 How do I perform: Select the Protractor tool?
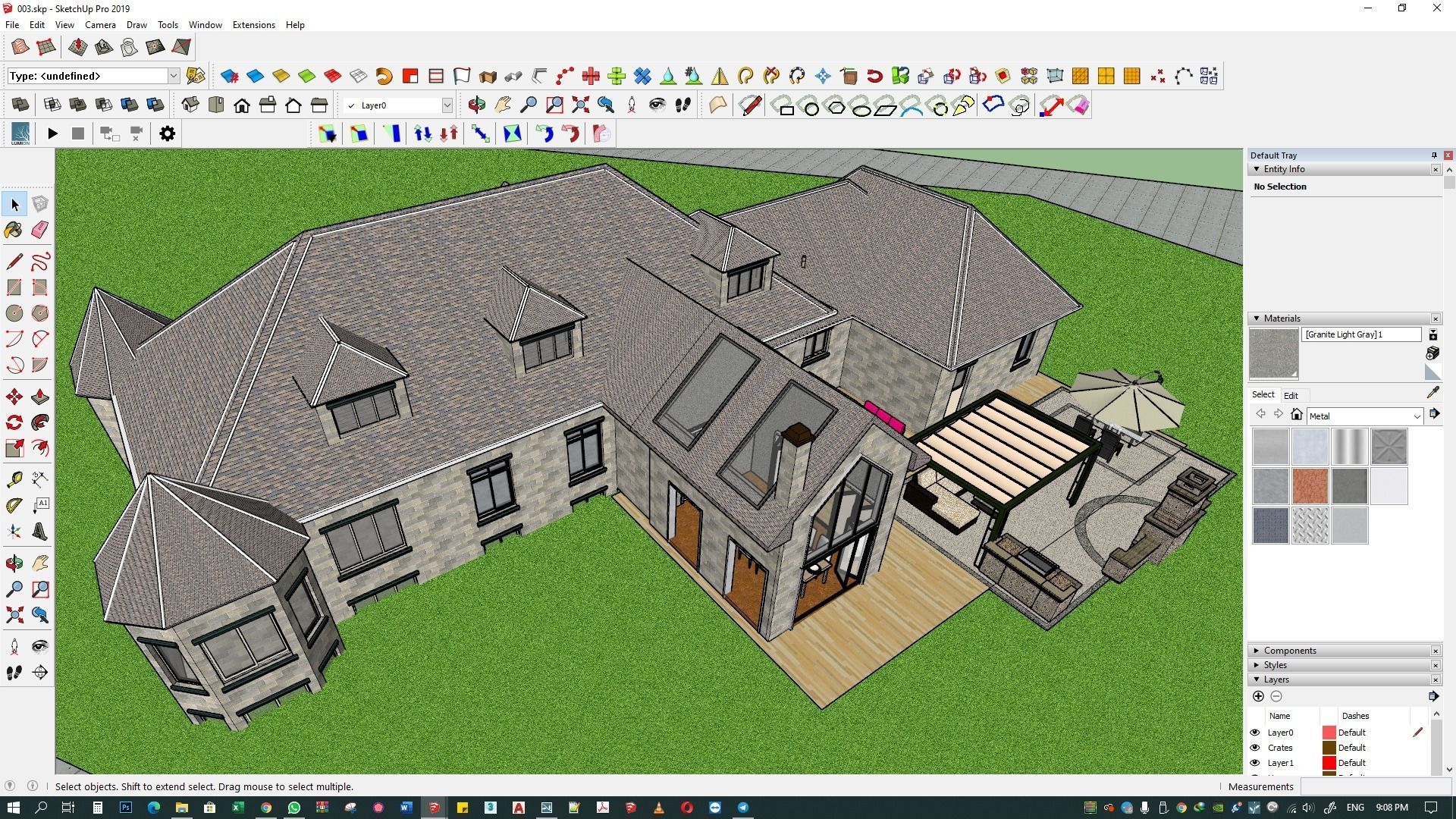tap(14, 506)
